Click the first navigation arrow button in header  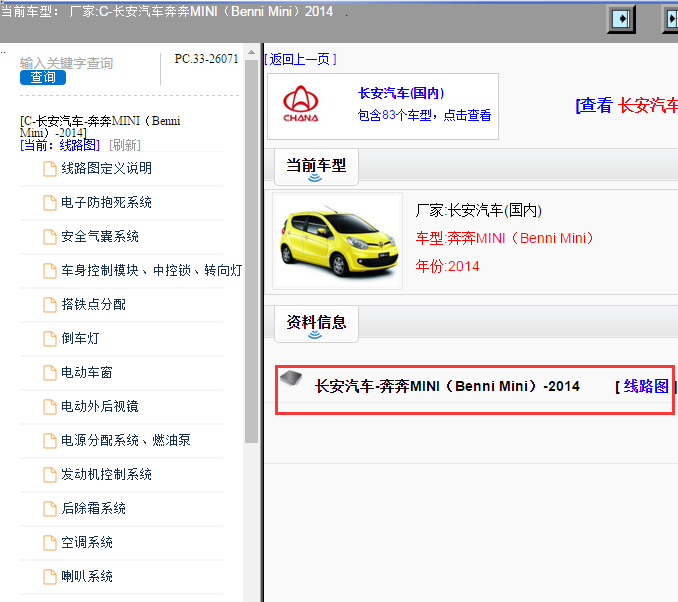click(621, 19)
